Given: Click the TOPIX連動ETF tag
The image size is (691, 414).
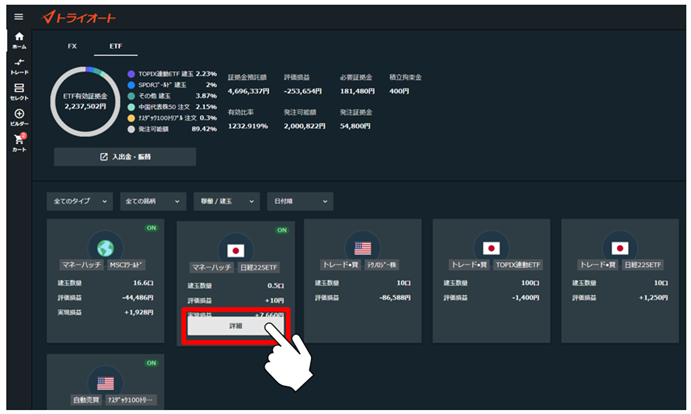Looking at the screenshot, I should click(x=518, y=265).
